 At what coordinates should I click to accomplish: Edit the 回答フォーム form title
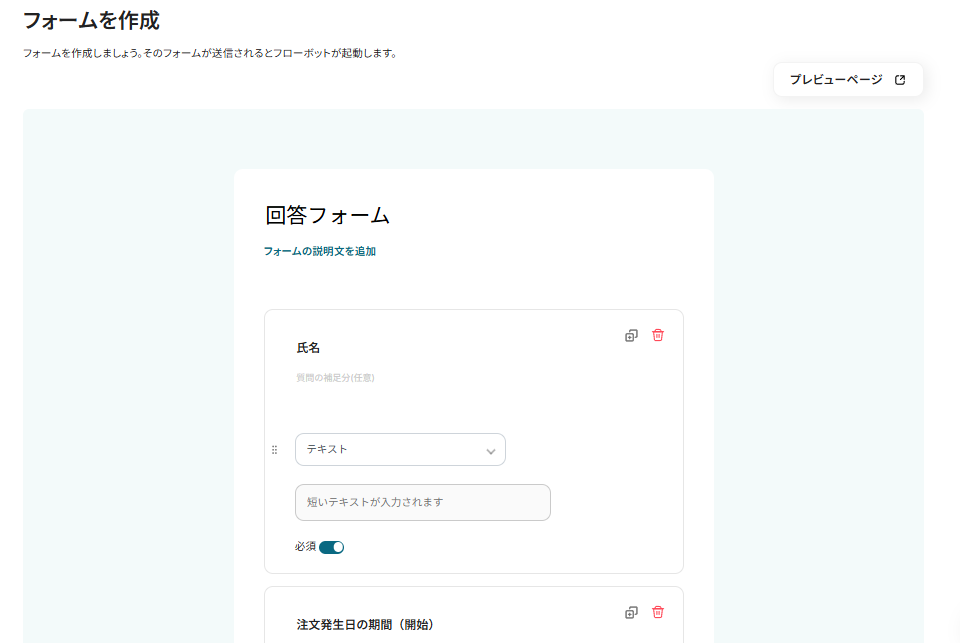pos(327,216)
